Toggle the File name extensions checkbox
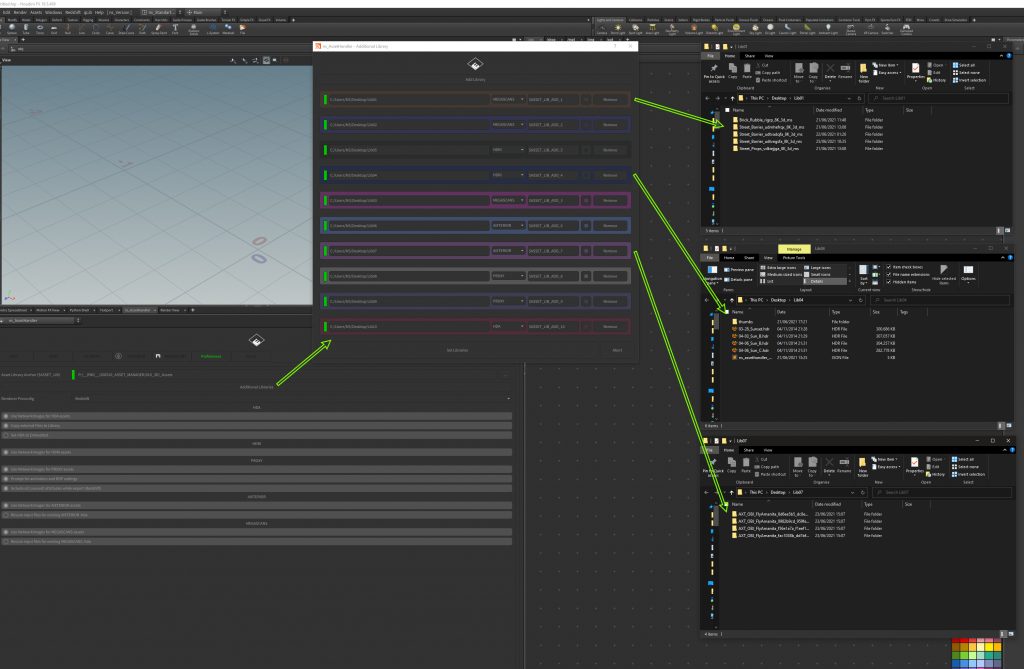This screenshot has width=1024, height=669. click(889, 274)
